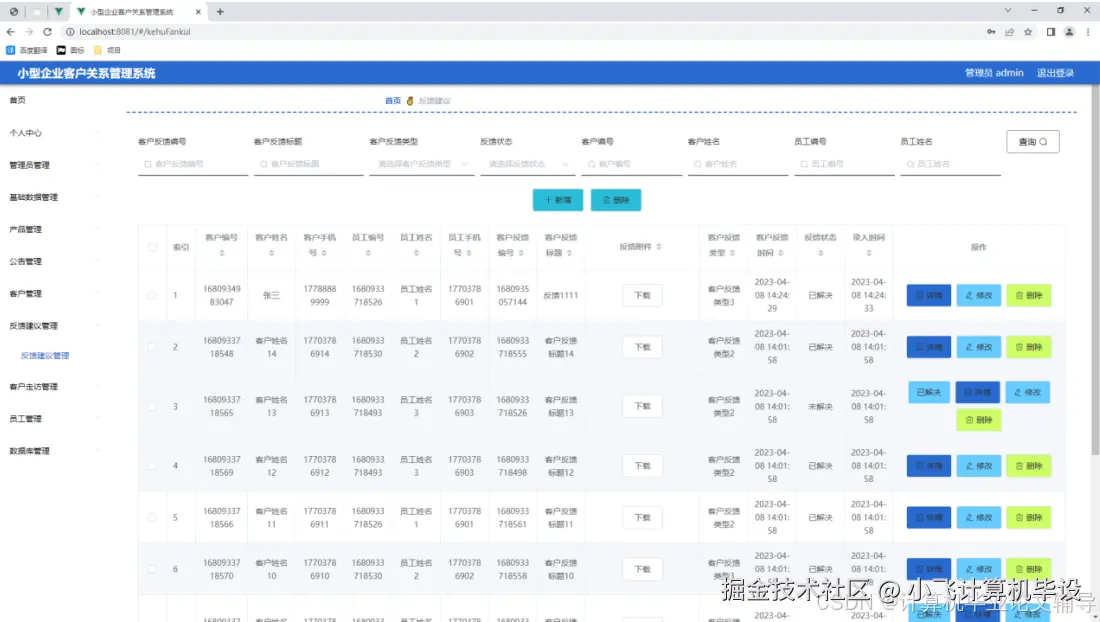
Task: Open the 客户反馈类型 filter dropdown
Action: pos(422,164)
